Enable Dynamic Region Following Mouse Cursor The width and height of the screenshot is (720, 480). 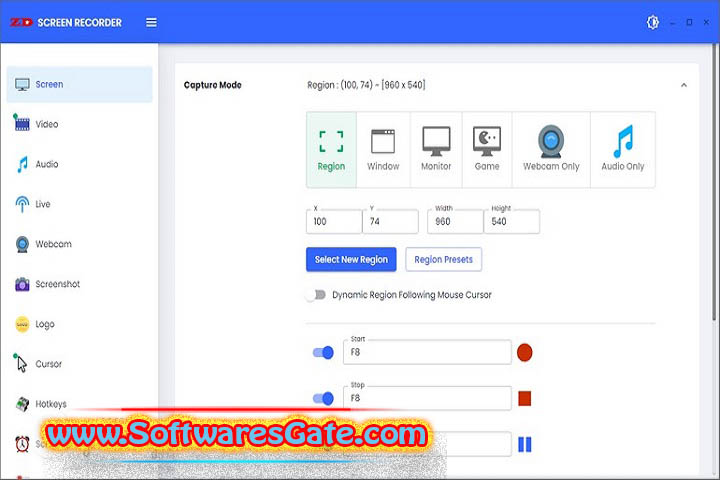[316, 295]
